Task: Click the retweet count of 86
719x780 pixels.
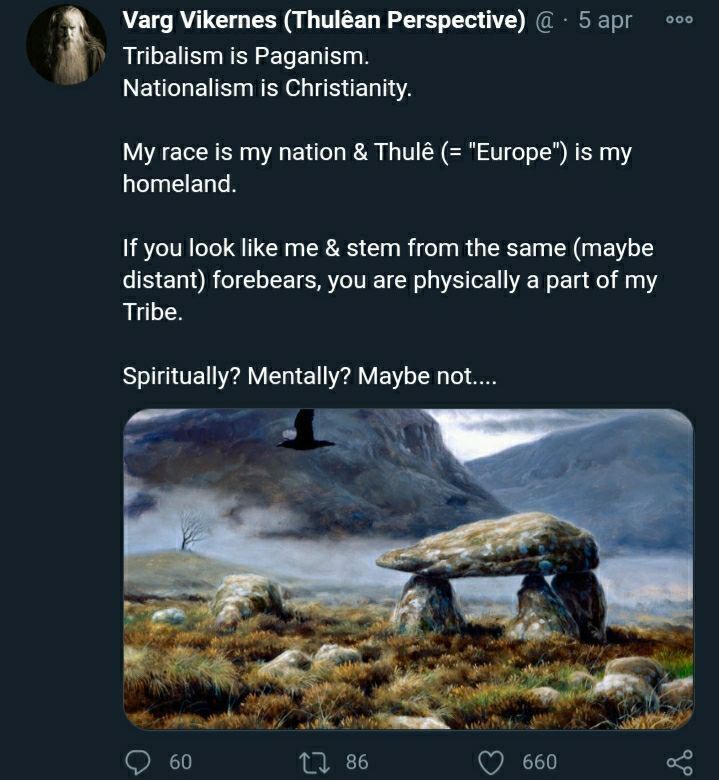Action: coord(357,762)
